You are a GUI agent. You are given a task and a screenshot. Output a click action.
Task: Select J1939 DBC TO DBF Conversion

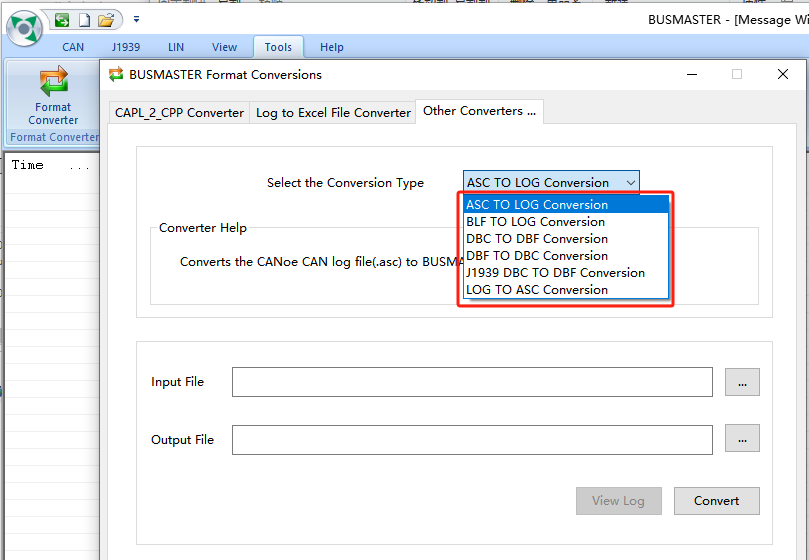click(x=566, y=273)
